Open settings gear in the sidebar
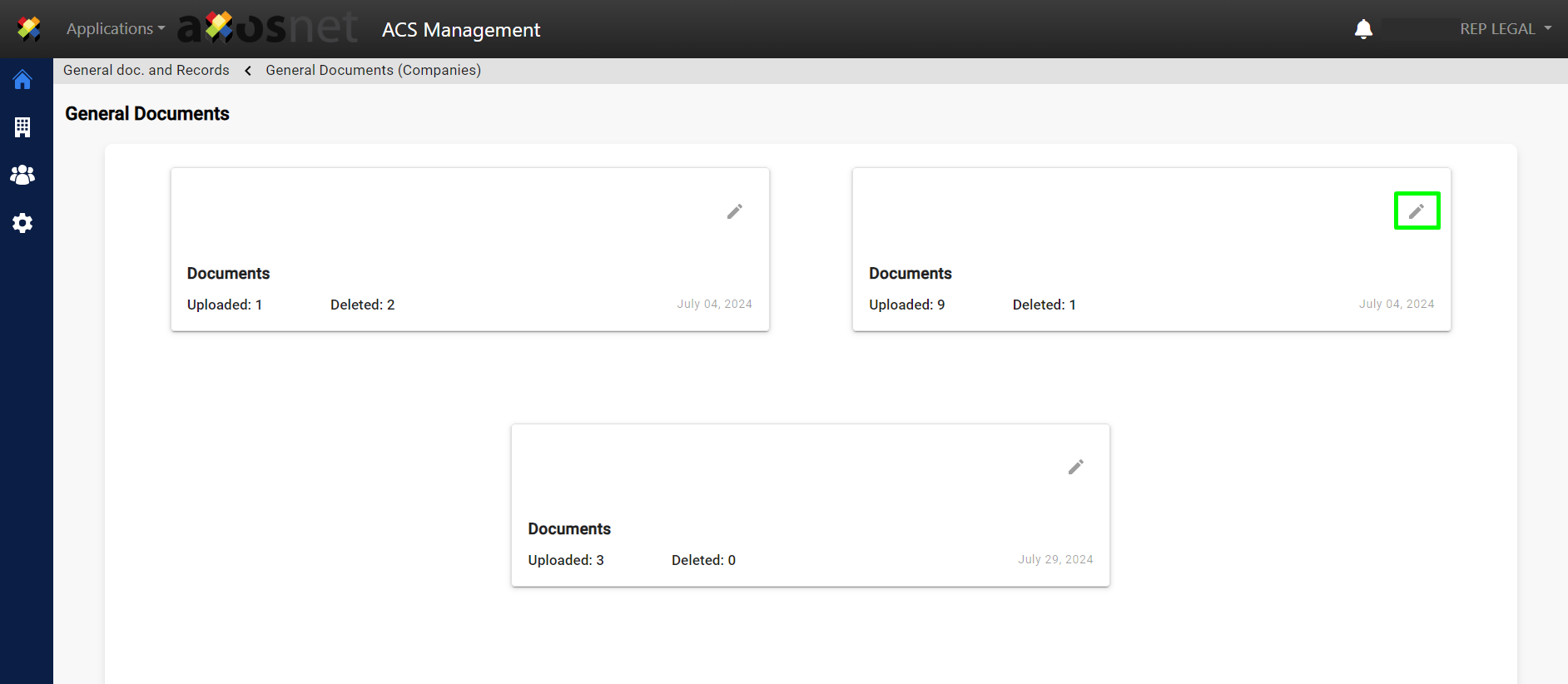The image size is (1568, 684). pyautogui.click(x=22, y=223)
